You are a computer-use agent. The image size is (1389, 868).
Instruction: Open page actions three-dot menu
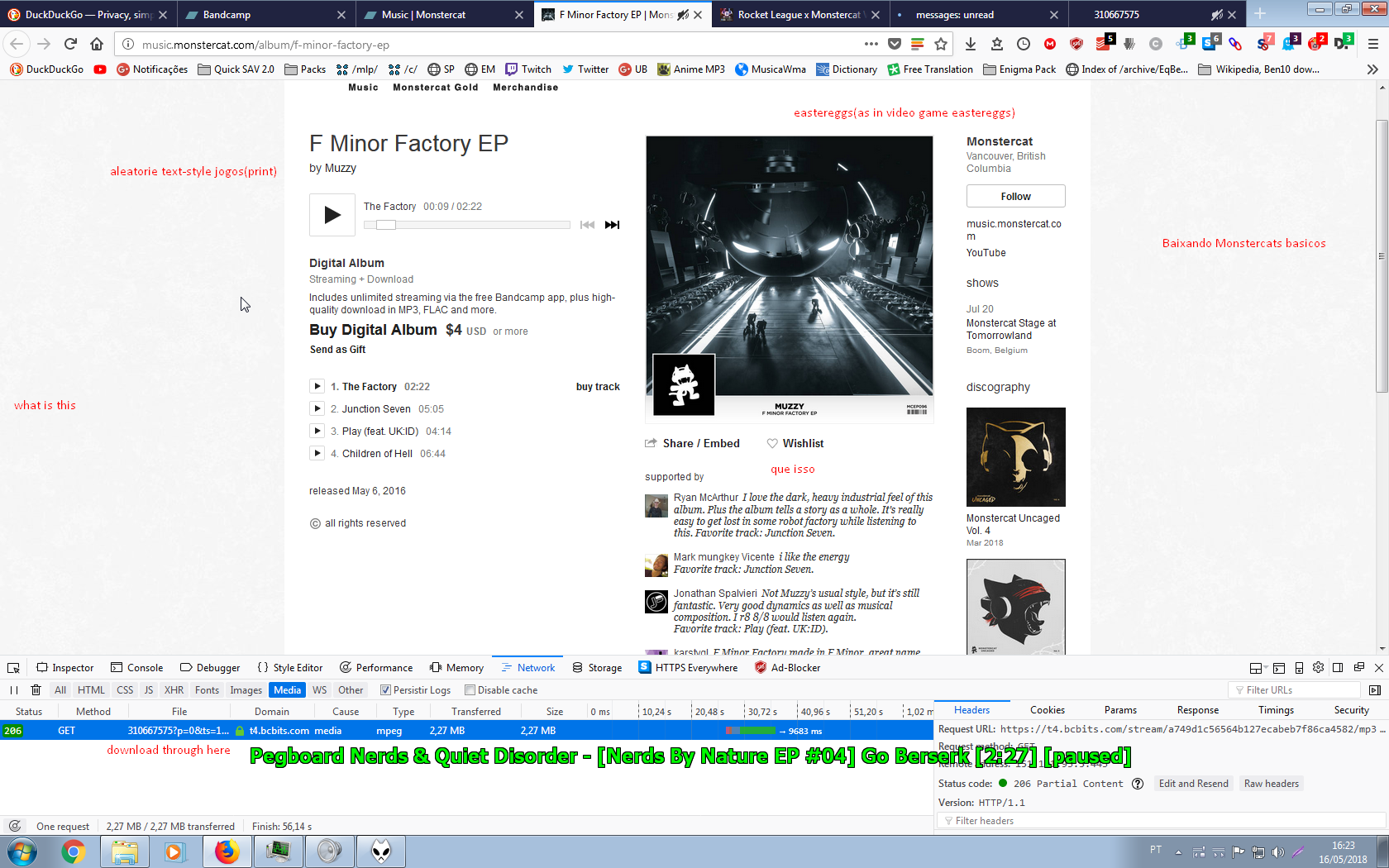click(871, 45)
